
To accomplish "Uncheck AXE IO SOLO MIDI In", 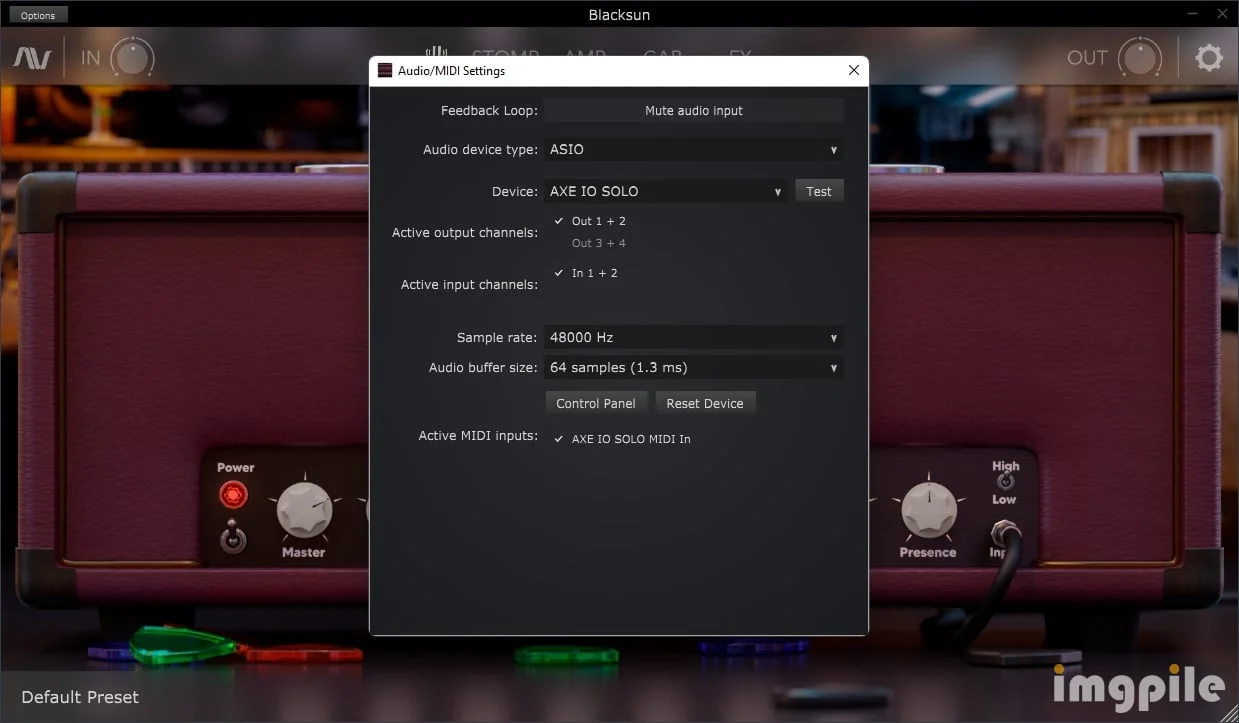I will point(622,439).
